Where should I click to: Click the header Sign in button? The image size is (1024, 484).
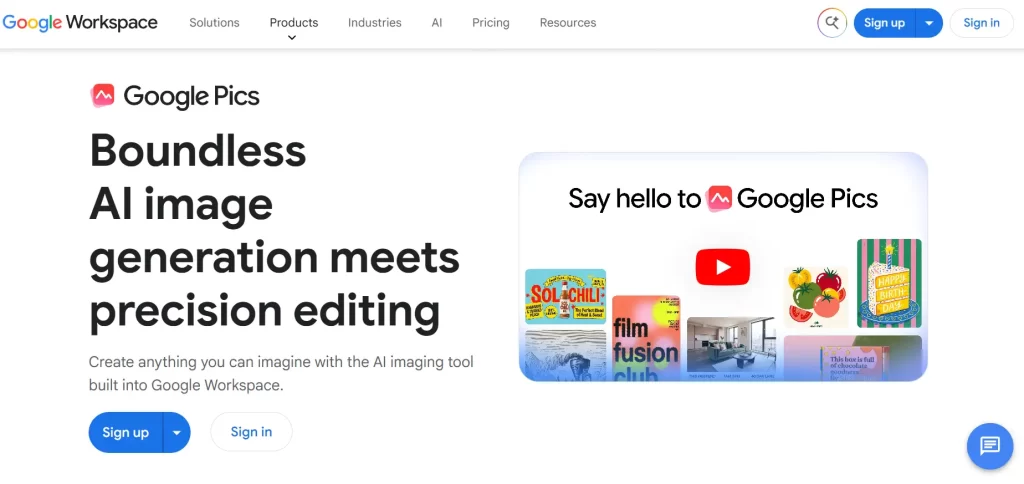pos(981,23)
